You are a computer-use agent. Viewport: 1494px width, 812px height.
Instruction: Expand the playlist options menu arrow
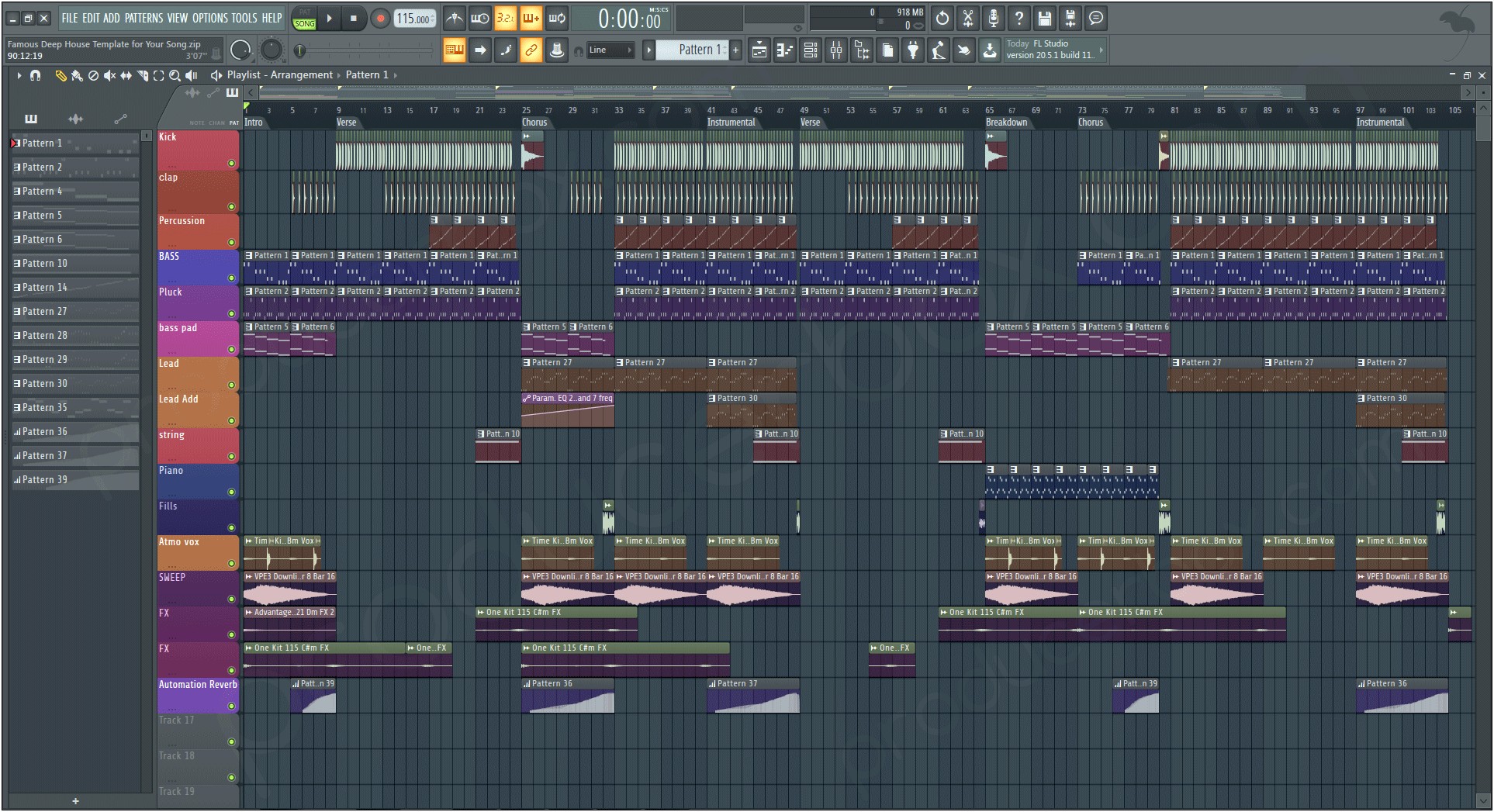[19, 75]
